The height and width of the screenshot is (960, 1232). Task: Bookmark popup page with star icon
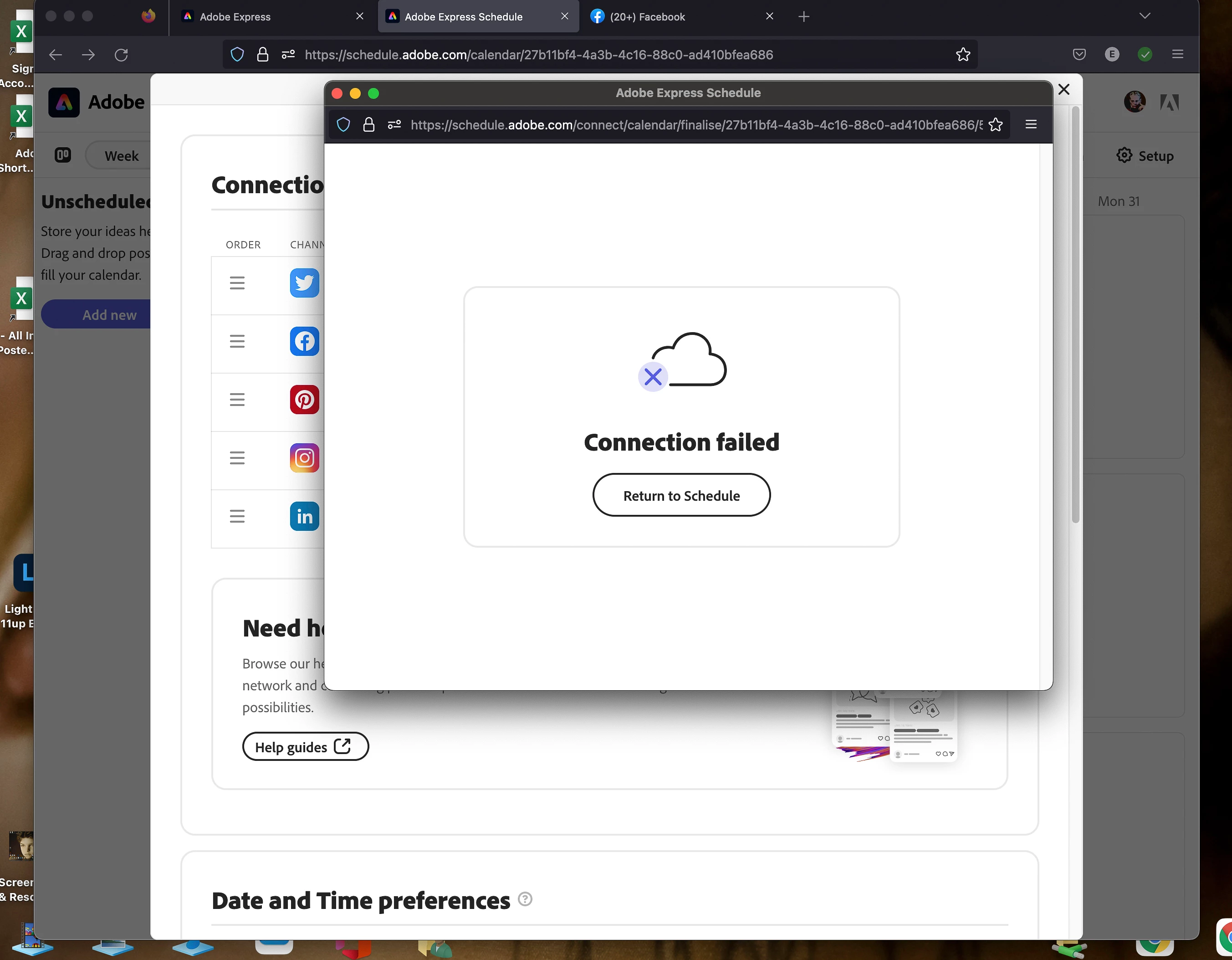point(996,125)
